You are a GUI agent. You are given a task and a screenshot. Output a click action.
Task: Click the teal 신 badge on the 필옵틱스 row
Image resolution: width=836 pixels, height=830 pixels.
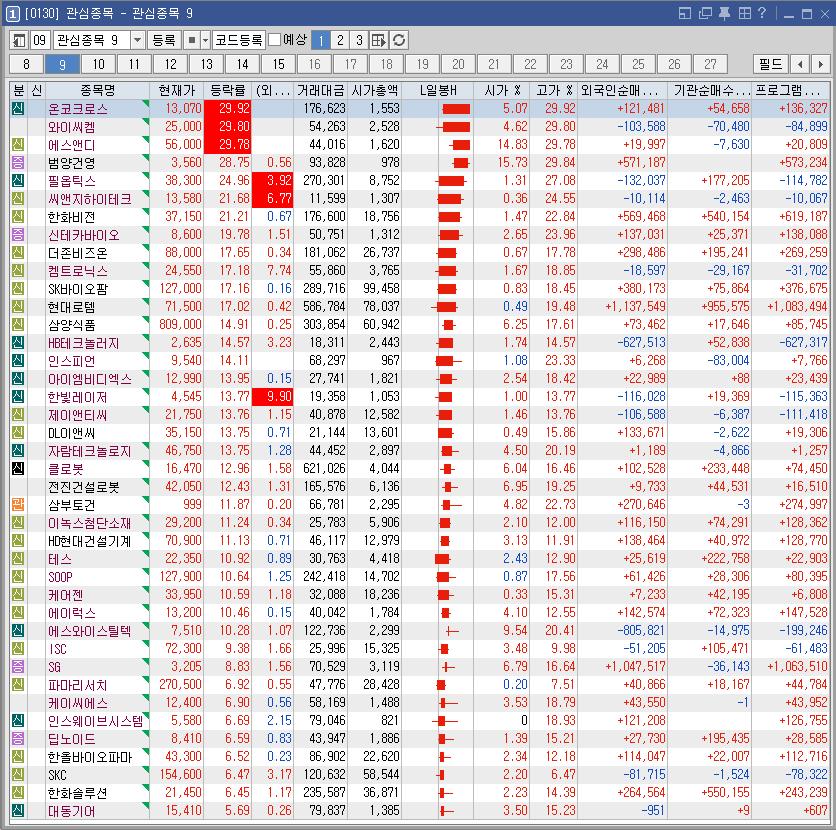point(18,181)
